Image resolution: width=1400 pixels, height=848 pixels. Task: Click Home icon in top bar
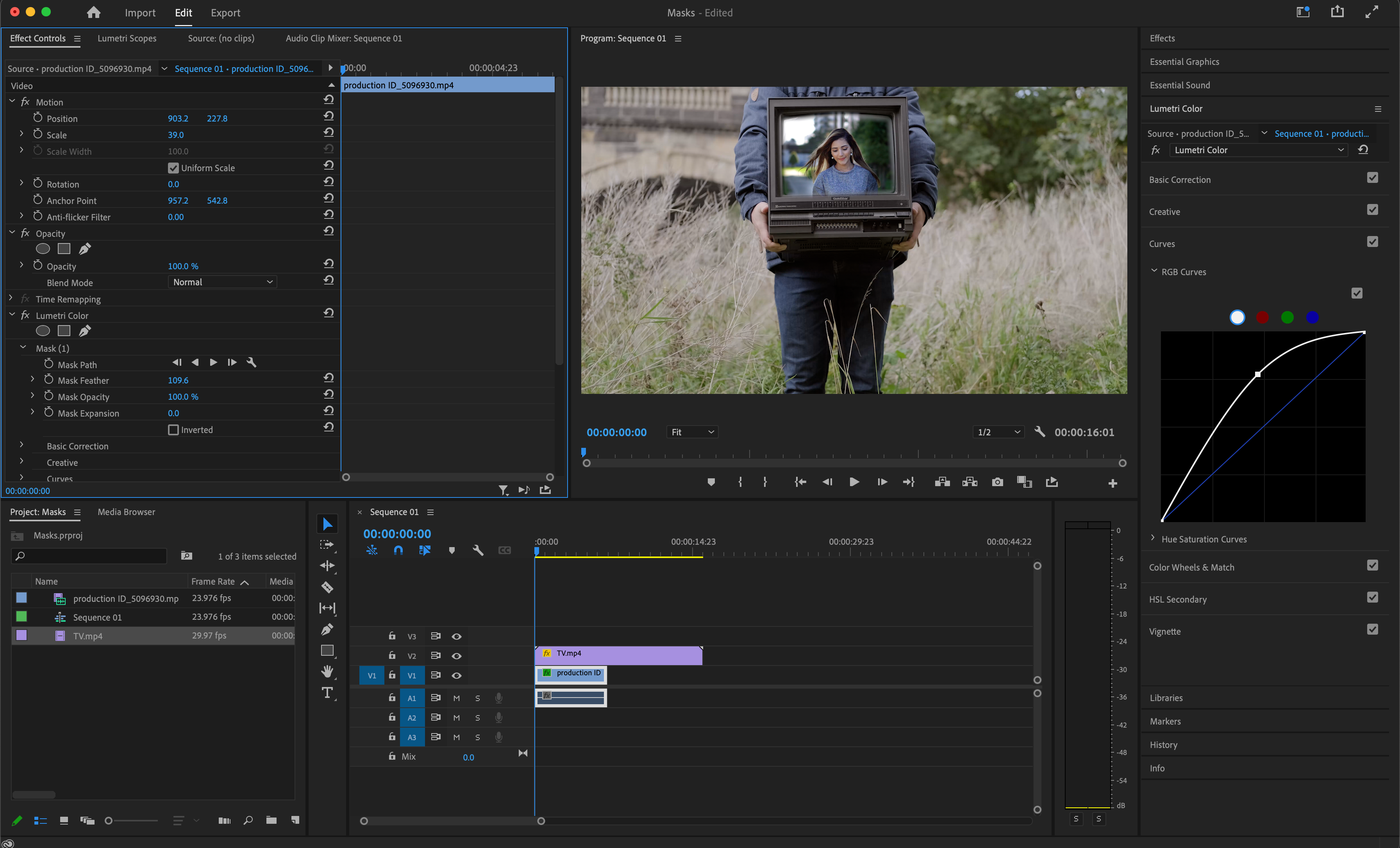(94, 13)
